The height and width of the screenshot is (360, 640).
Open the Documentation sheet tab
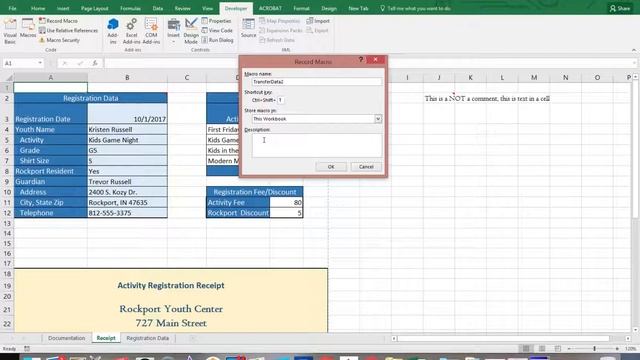[x=67, y=338]
